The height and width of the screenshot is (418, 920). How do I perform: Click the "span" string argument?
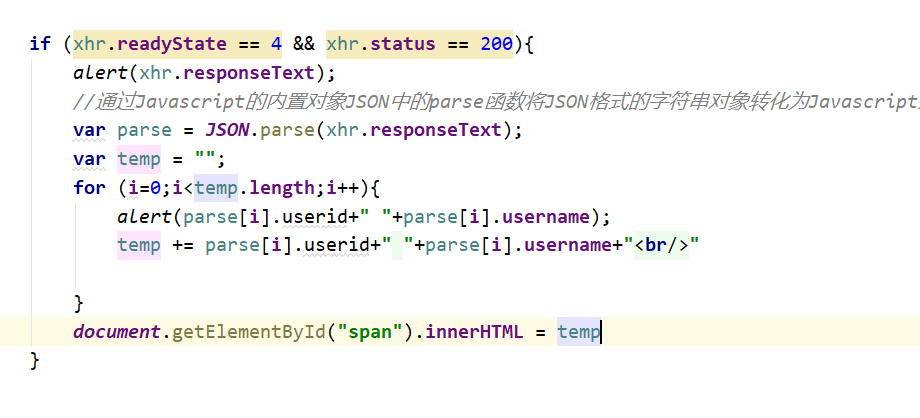point(370,332)
